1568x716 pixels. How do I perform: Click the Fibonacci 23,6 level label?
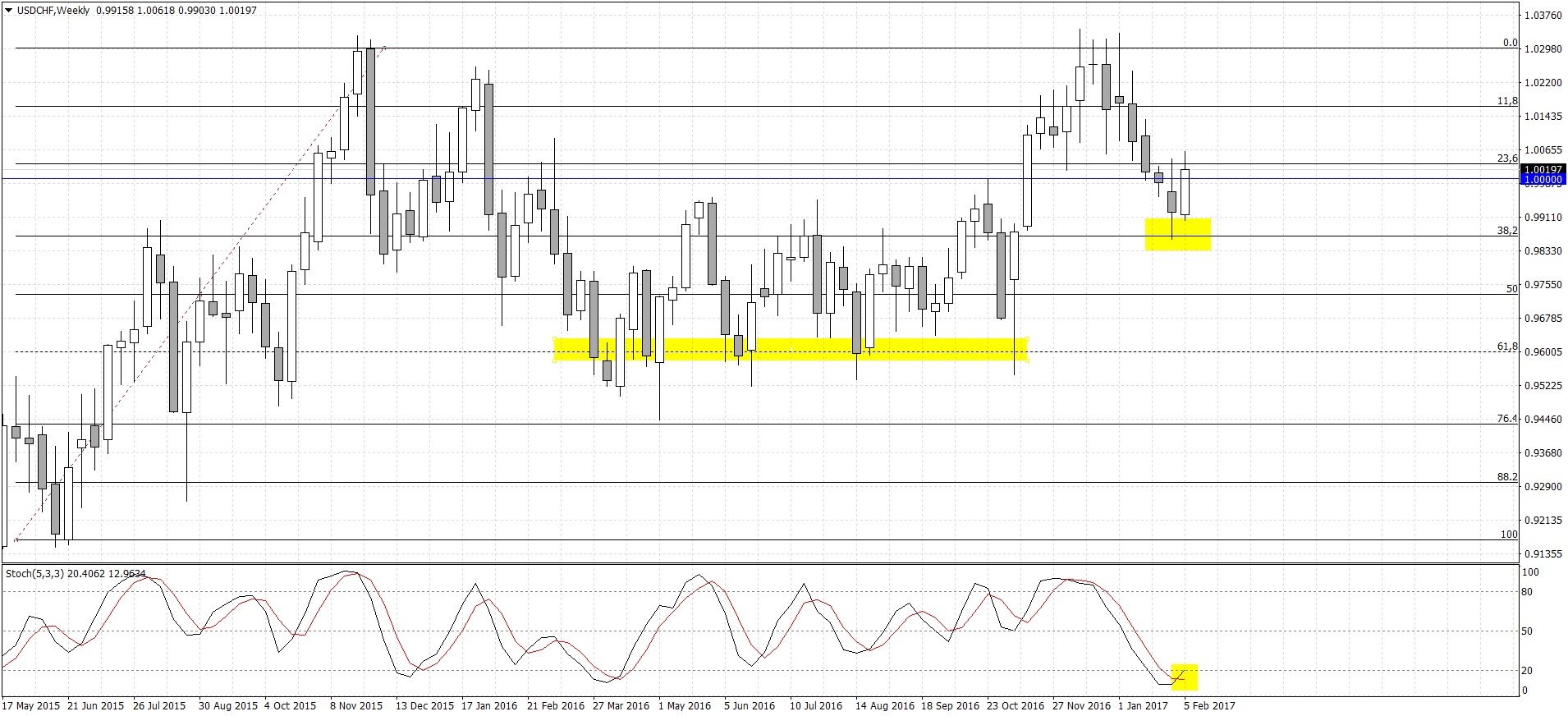(1507, 158)
